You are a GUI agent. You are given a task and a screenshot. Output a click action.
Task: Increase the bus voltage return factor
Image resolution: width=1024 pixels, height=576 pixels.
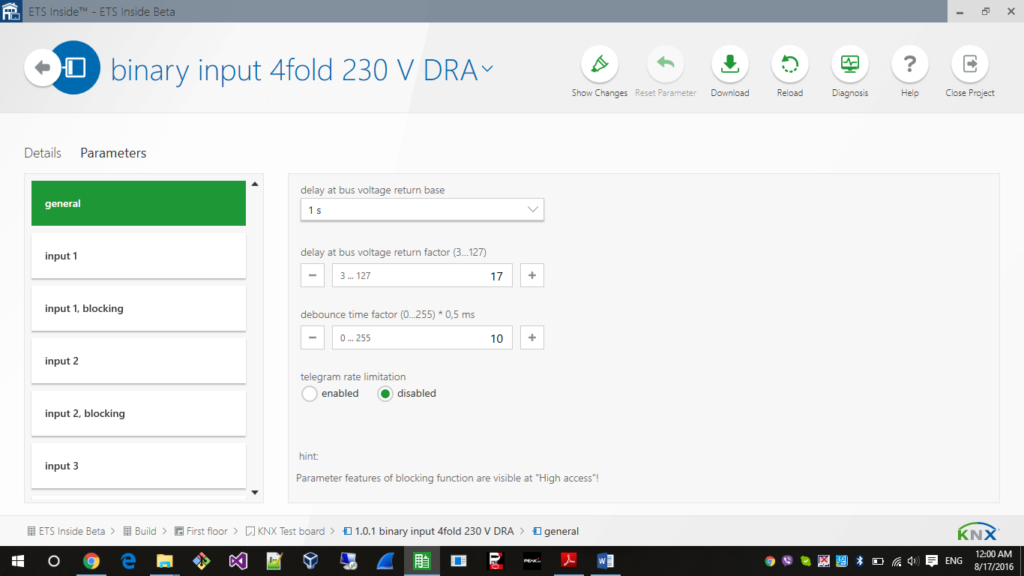point(532,276)
